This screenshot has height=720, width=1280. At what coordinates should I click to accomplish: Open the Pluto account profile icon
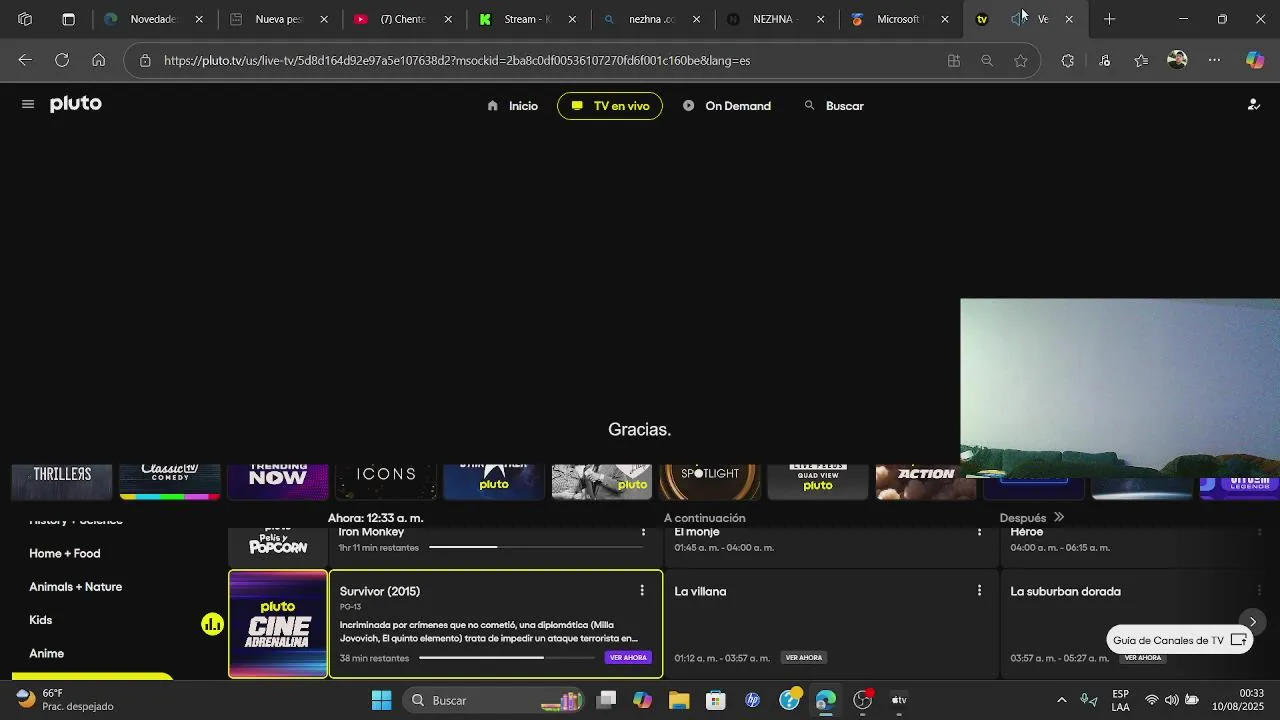(1253, 105)
